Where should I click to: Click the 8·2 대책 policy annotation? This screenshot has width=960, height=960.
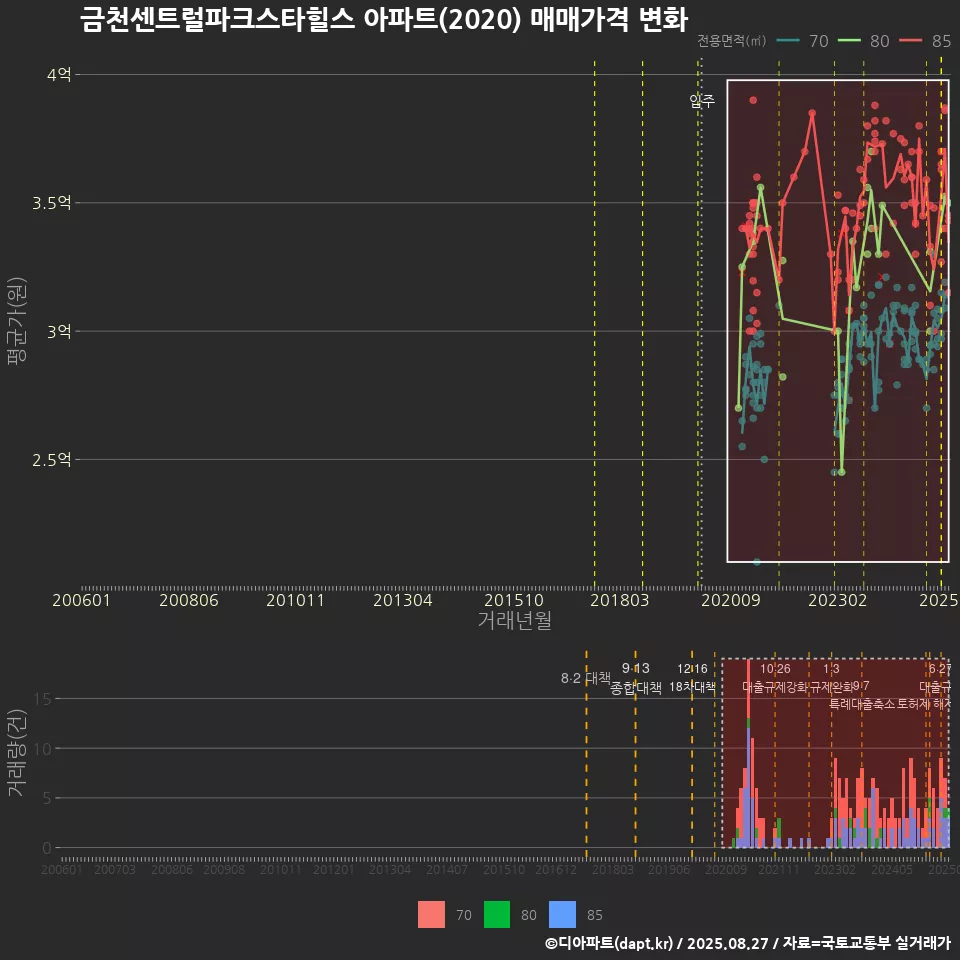[x=586, y=678]
